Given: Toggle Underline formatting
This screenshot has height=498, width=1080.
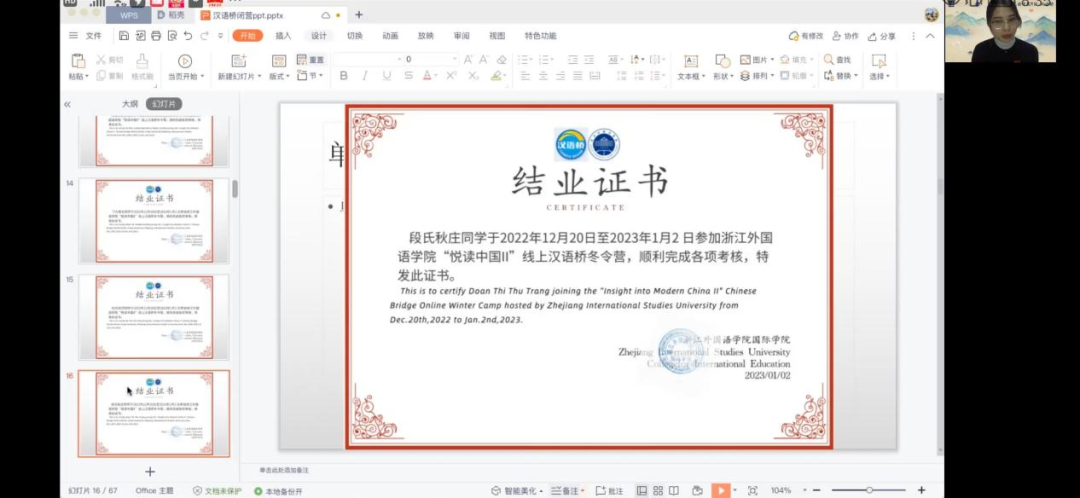Looking at the screenshot, I should pos(386,76).
